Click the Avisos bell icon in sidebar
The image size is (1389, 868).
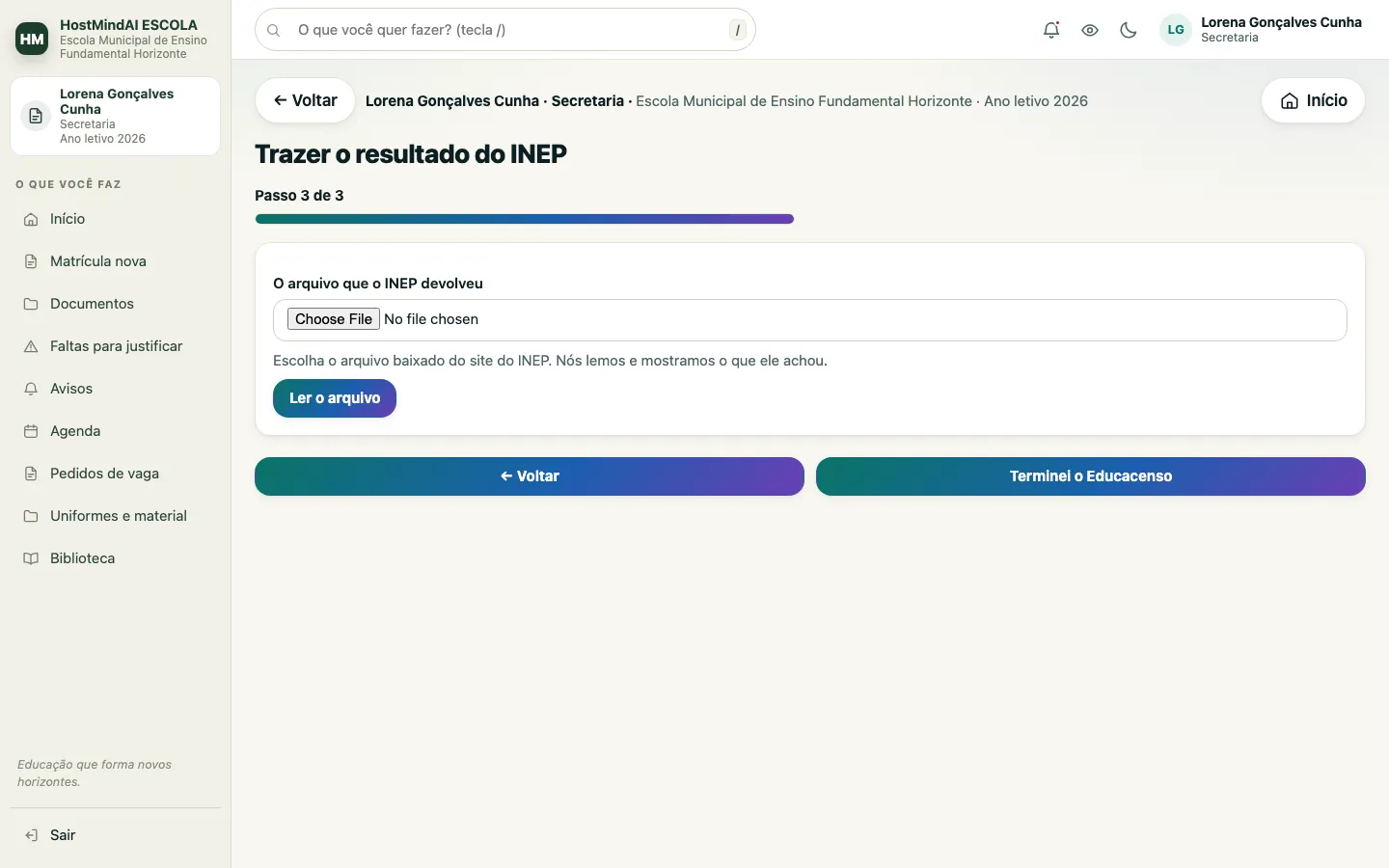click(x=31, y=389)
